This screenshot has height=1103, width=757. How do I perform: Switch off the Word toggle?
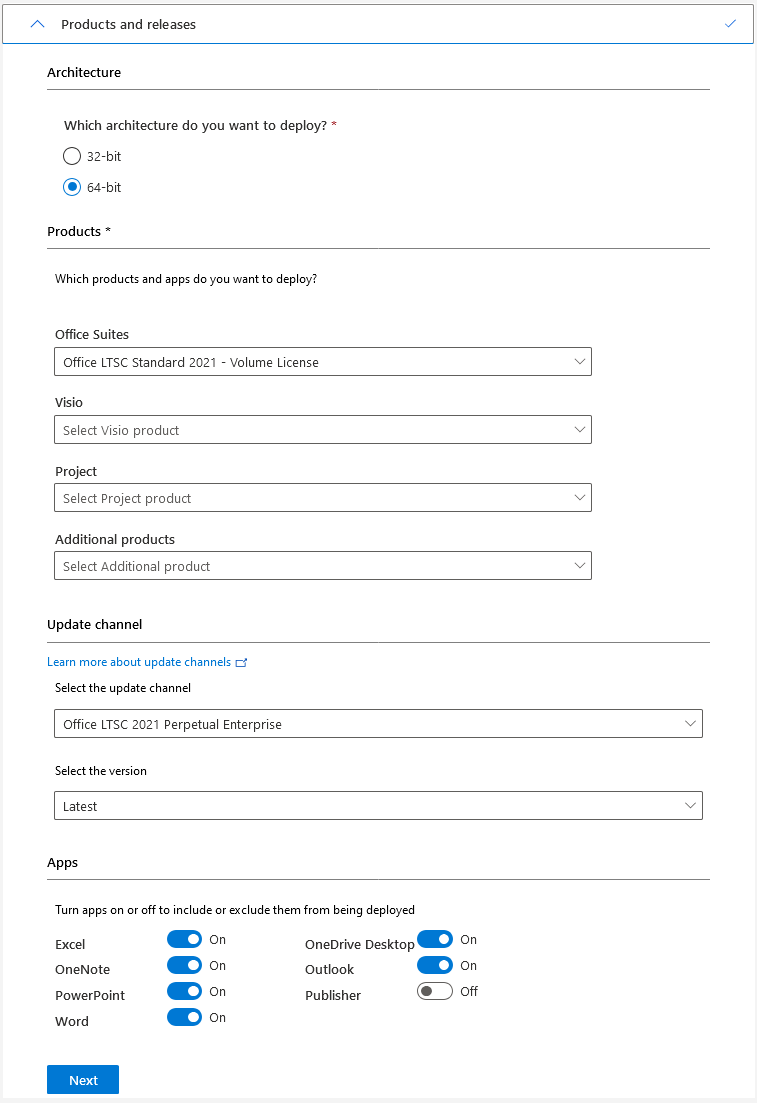[x=184, y=1018]
